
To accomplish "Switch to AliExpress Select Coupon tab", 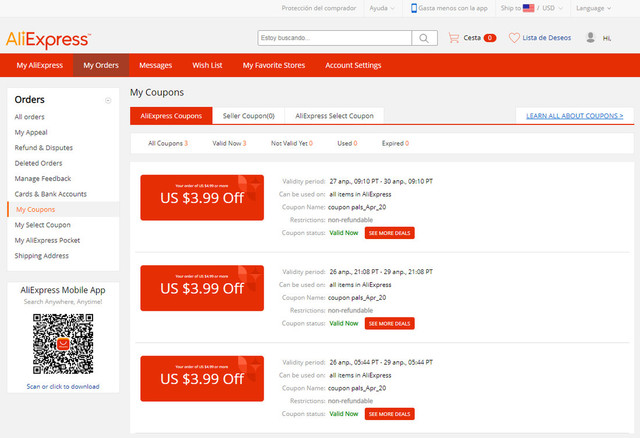I will [x=334, y=116].
